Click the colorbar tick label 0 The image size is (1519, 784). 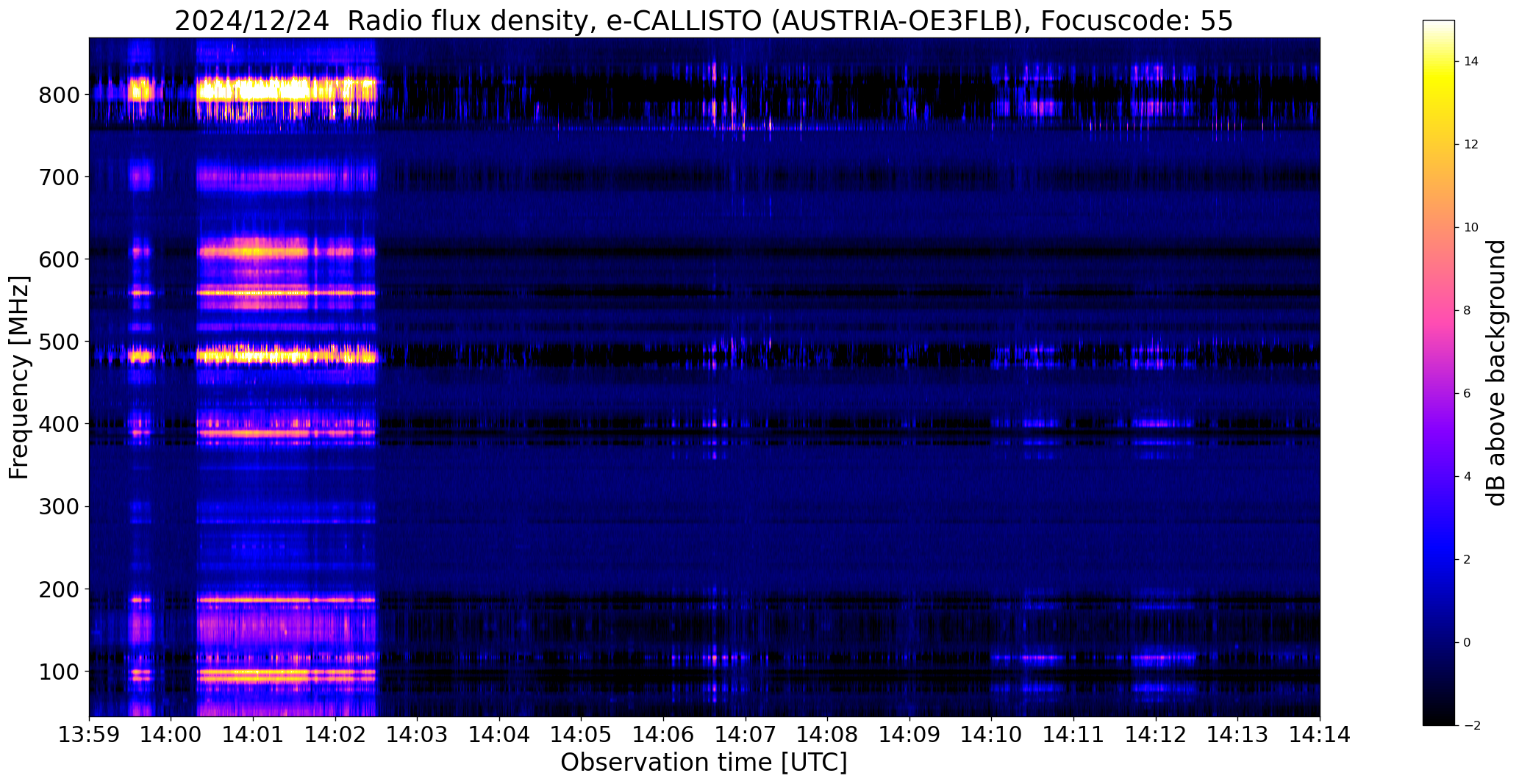[x=1467, y=643]
